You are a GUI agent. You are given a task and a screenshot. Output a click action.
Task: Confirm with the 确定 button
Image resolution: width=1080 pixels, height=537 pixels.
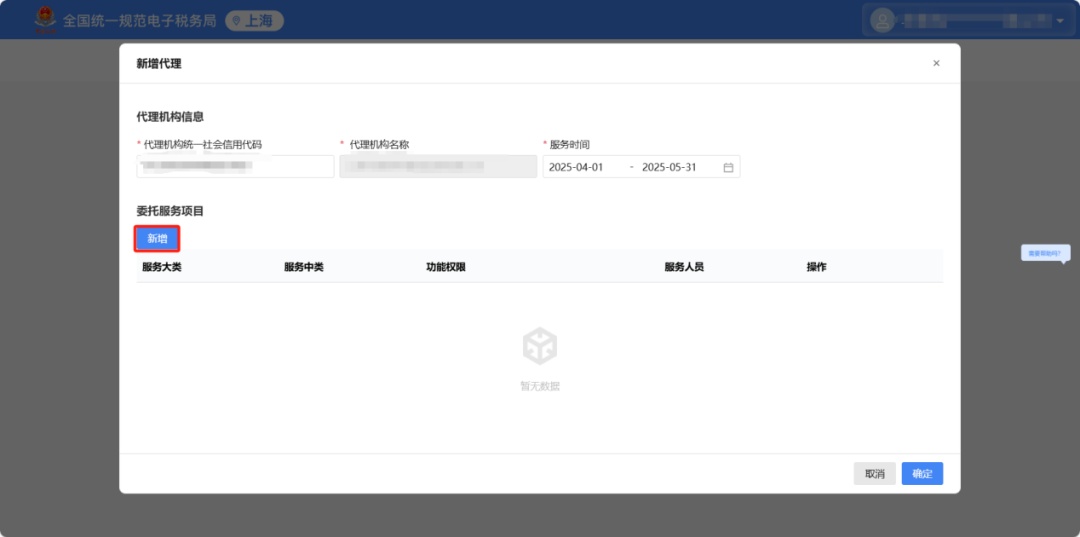point(922,474)
